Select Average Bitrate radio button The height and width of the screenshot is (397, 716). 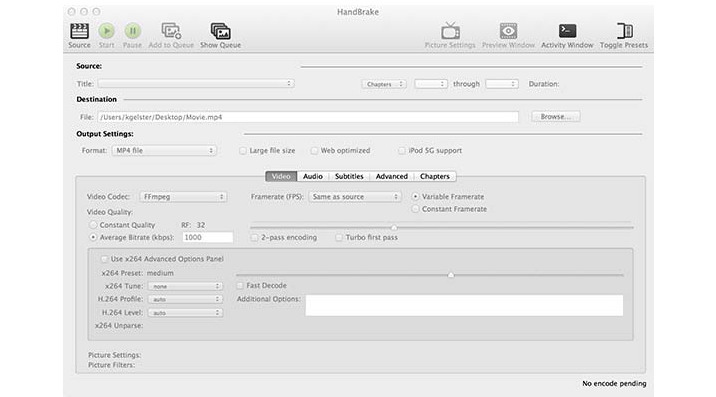click(93, 237)
